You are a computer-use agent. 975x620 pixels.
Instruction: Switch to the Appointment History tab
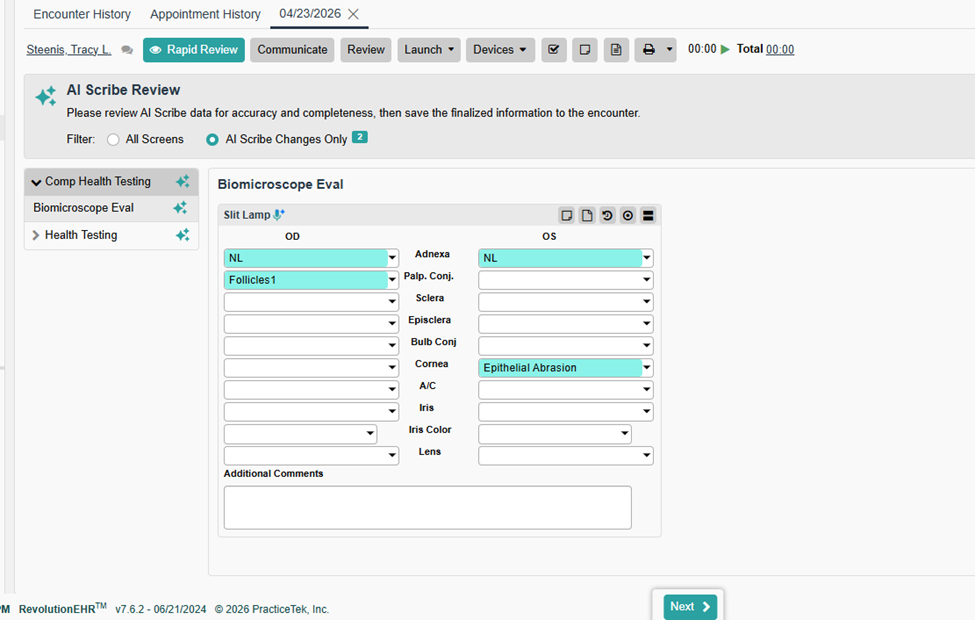click(205, 15)
